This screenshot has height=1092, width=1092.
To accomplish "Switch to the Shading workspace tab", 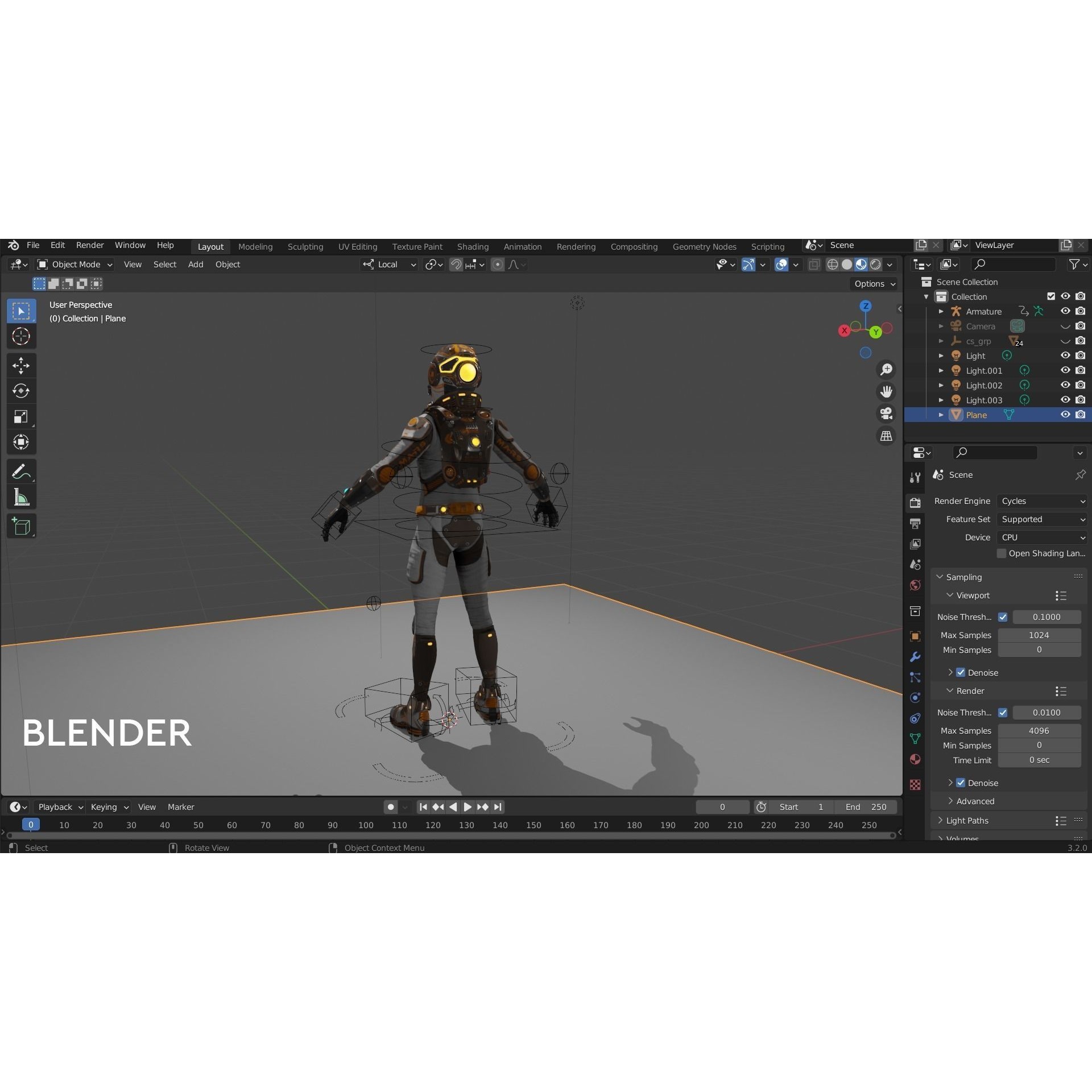I will [x=473, y=246].
